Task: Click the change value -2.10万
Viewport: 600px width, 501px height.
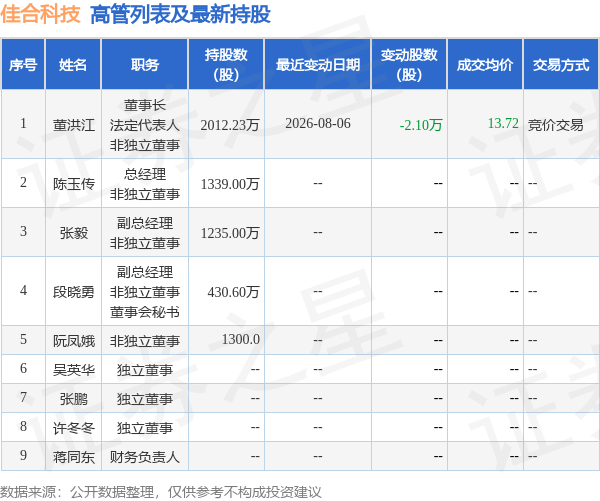Action: [x=421, y=125]
